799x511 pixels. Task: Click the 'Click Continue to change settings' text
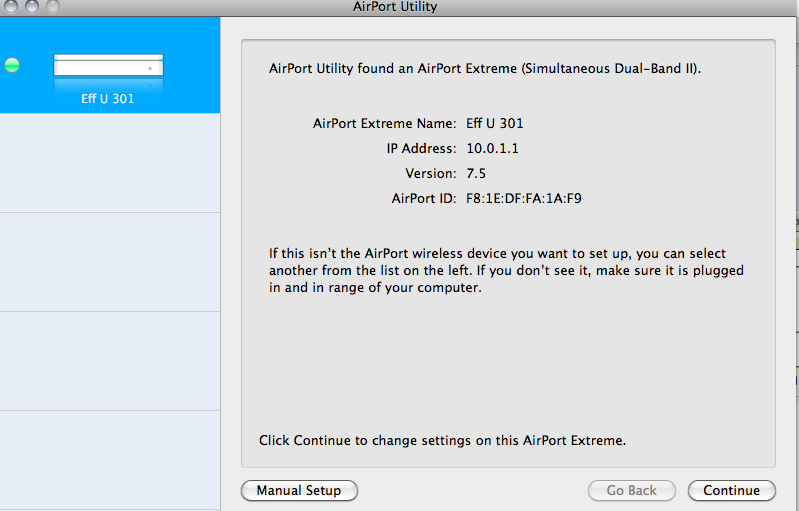coord(442,440)
